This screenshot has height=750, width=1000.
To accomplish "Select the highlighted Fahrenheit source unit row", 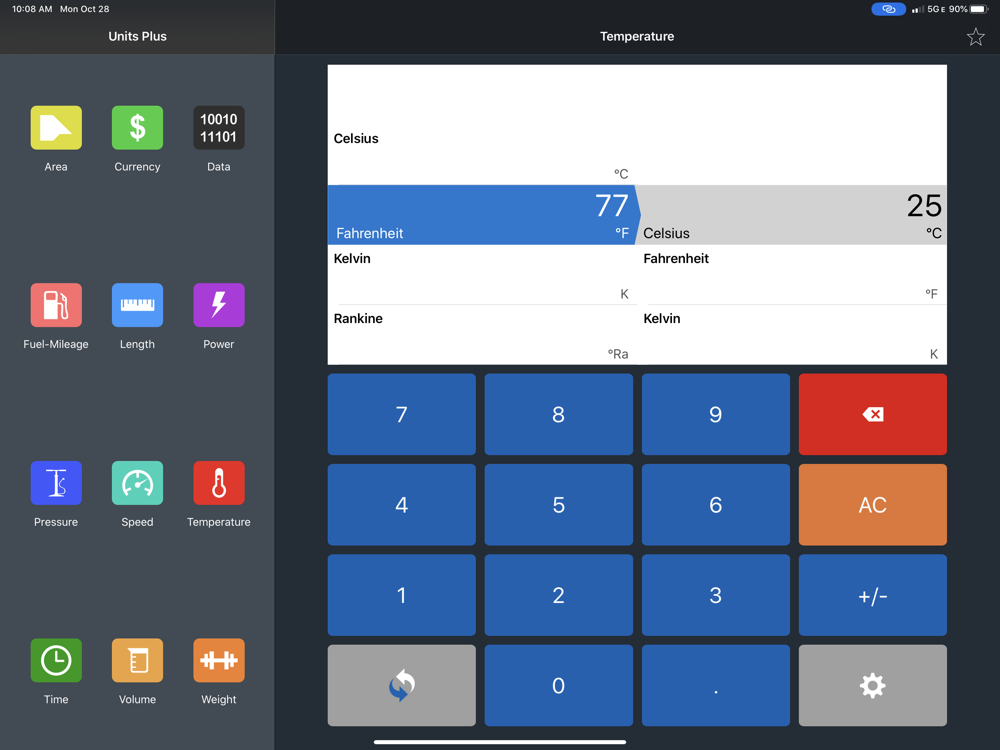I will click(x=482, y=215).
